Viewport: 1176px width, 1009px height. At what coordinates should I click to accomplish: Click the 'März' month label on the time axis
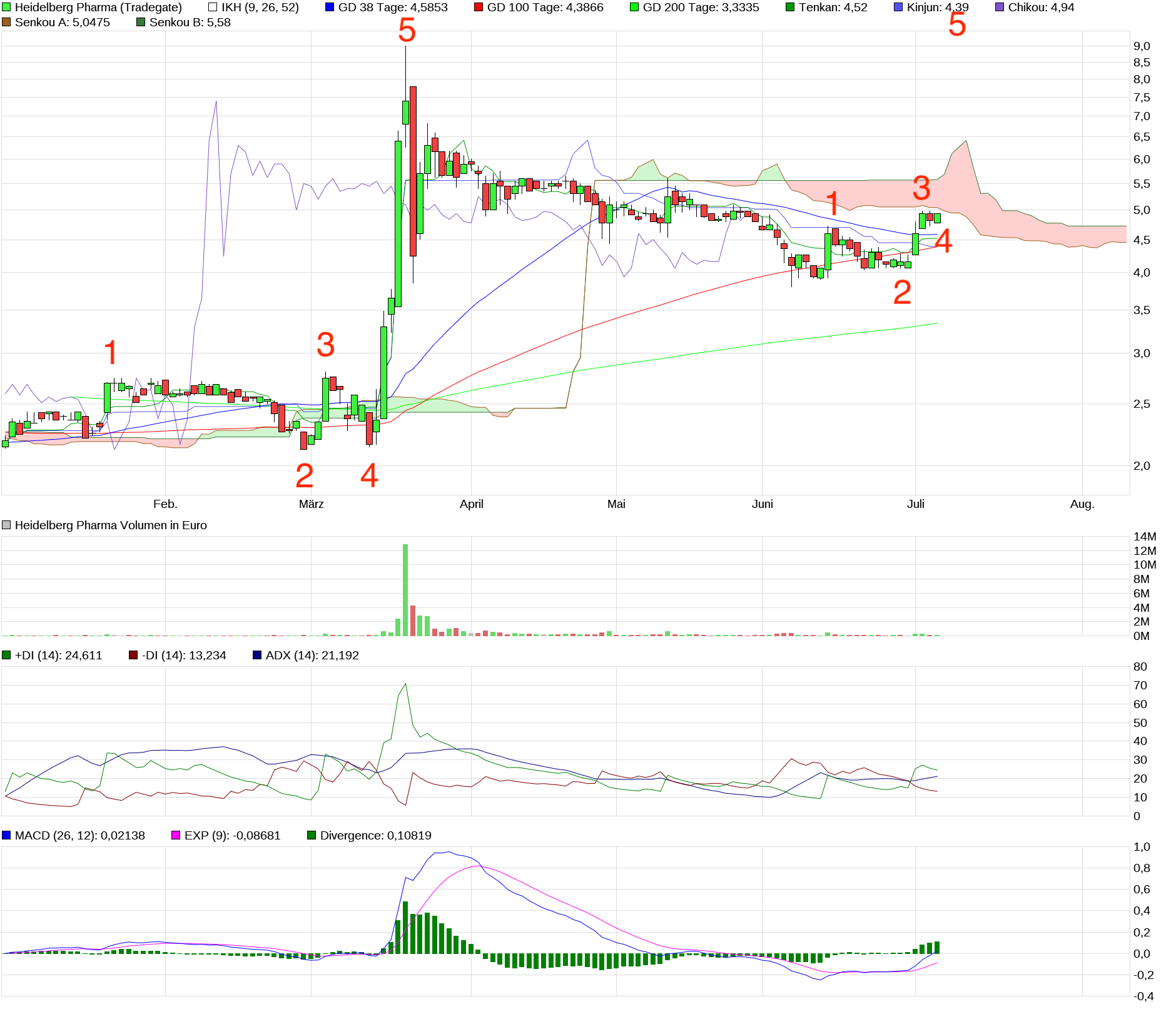pyautogui.click(x=312, y=504)
